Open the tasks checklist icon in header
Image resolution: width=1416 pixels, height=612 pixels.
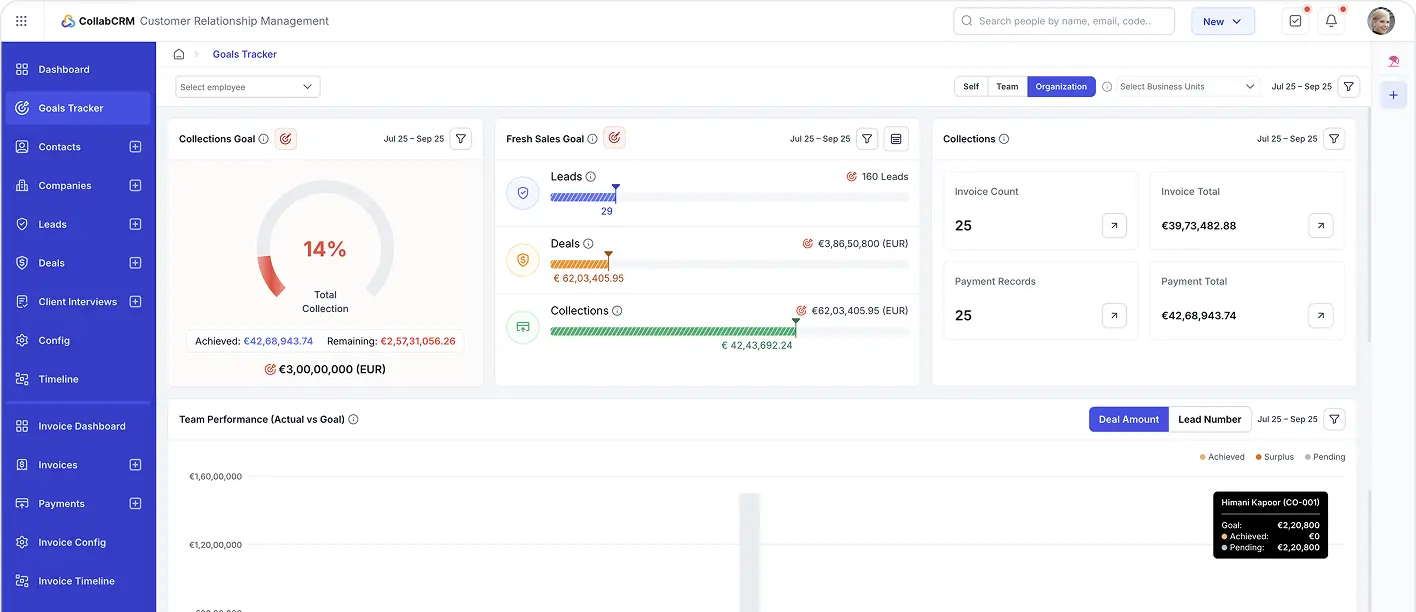(1295, 21)
